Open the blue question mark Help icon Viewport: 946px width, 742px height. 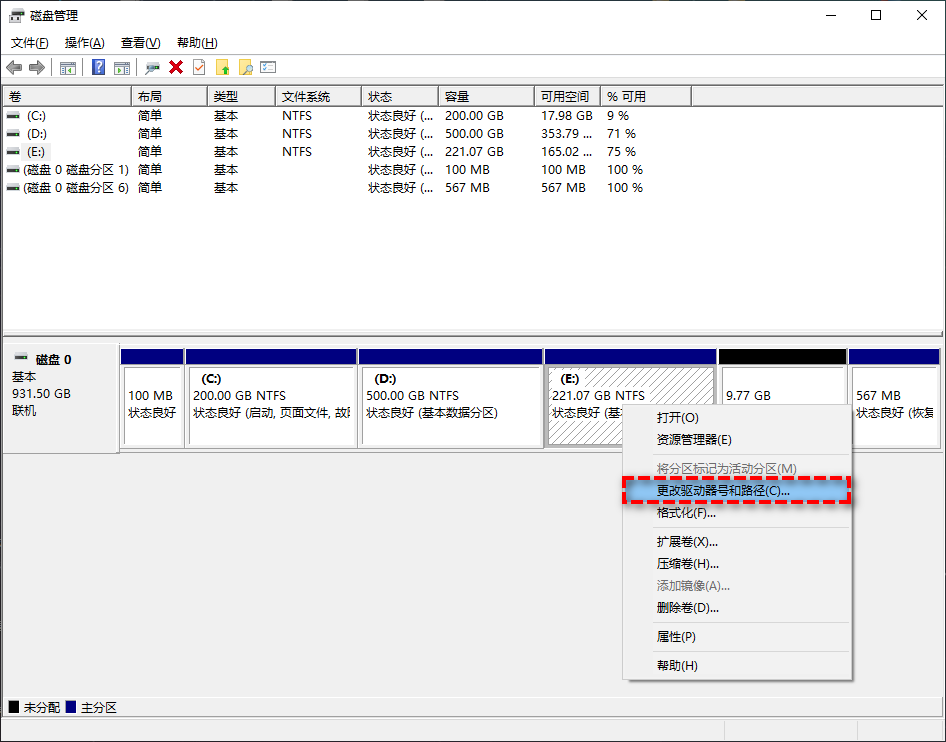pos(98,68)
